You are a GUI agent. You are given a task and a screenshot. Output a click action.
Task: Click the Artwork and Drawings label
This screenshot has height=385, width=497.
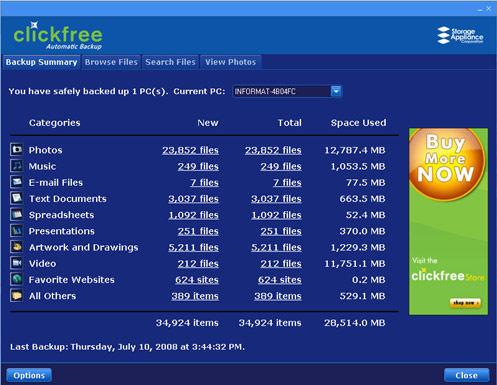tap(83, 248)
